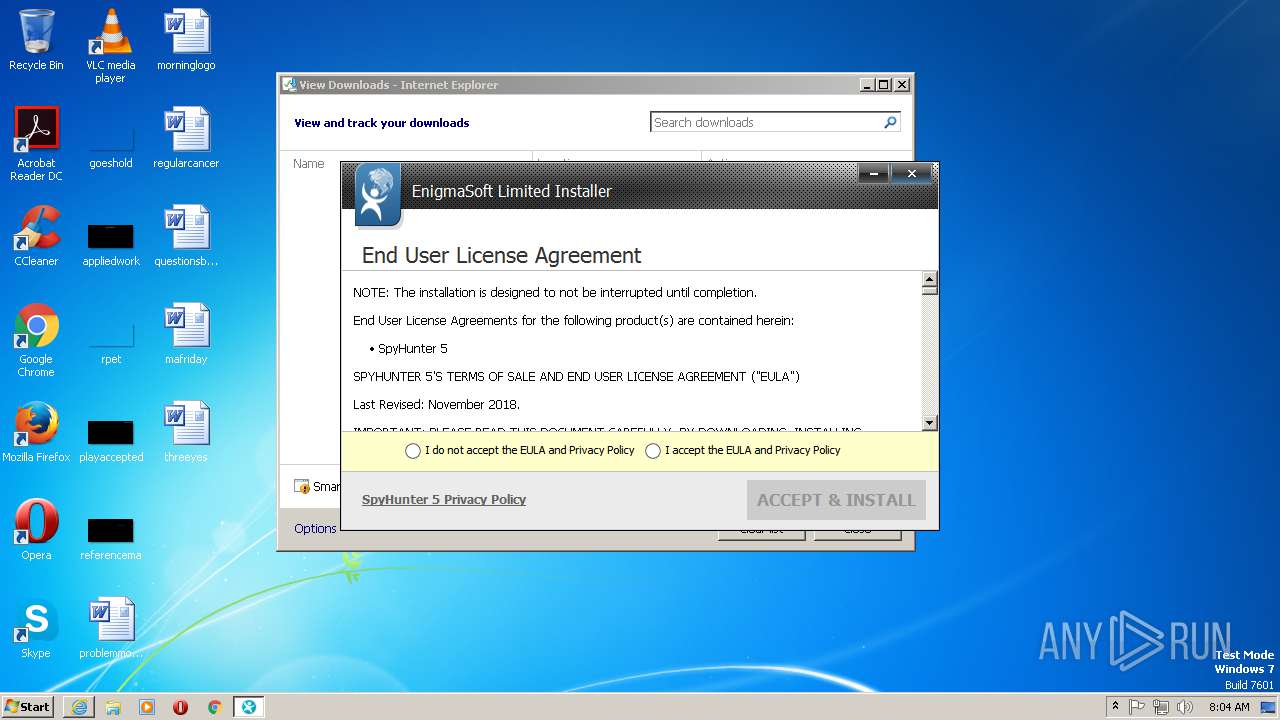The height and width of the screenshot is (720, 1280).
Task: Open the SpyHunter 5 Privacy Policy link
Action: [444, 500]
